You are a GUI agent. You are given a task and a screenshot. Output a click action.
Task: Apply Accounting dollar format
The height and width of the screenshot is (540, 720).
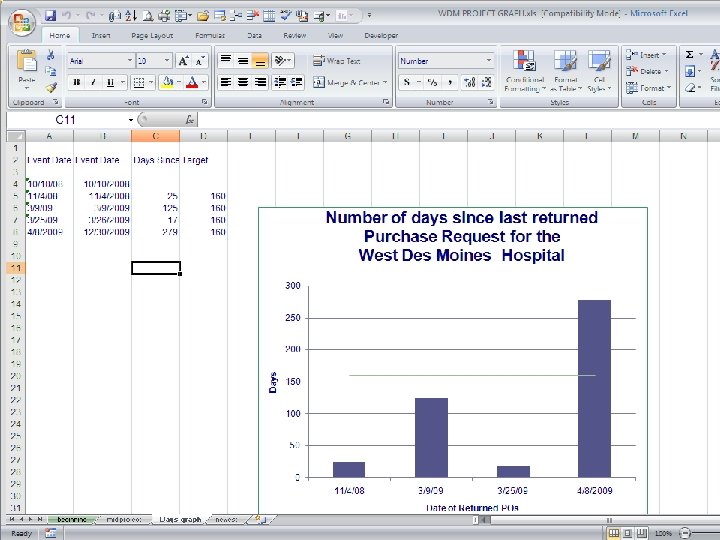pos(407,82)
